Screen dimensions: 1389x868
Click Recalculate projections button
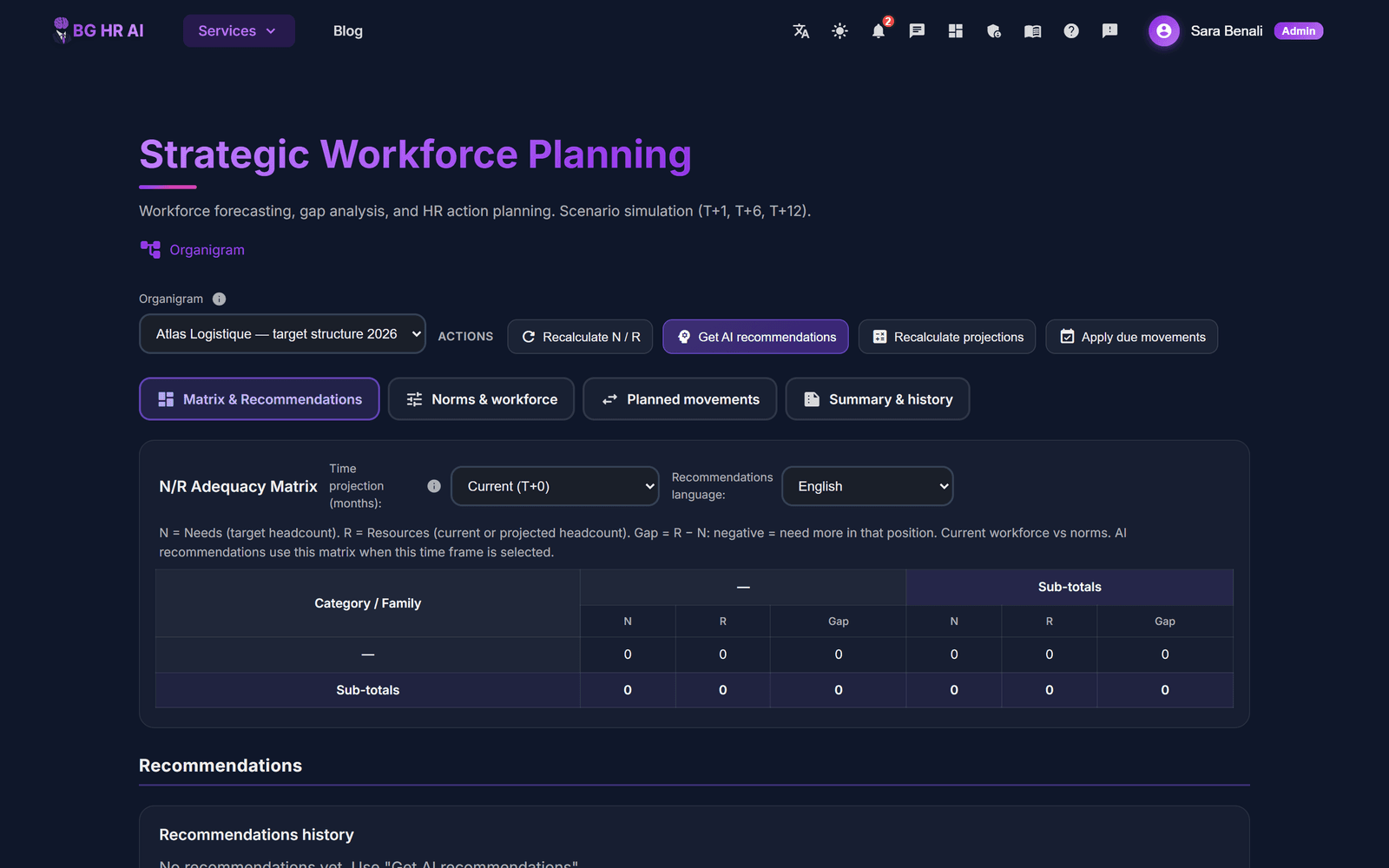click(x=947, y=337)
